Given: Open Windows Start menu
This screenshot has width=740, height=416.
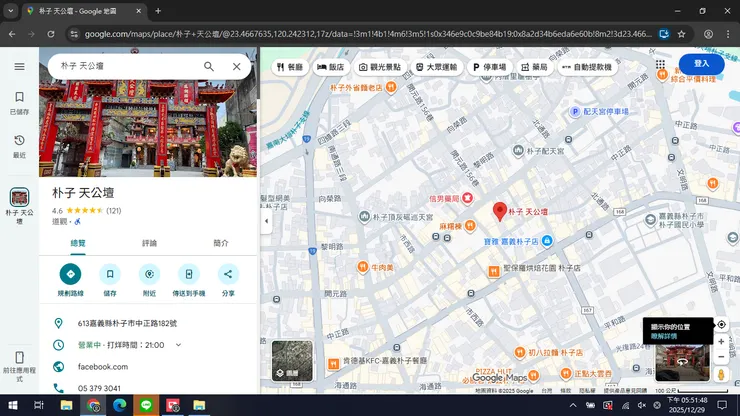Looking at the screenshot, I should click(13, 405).
